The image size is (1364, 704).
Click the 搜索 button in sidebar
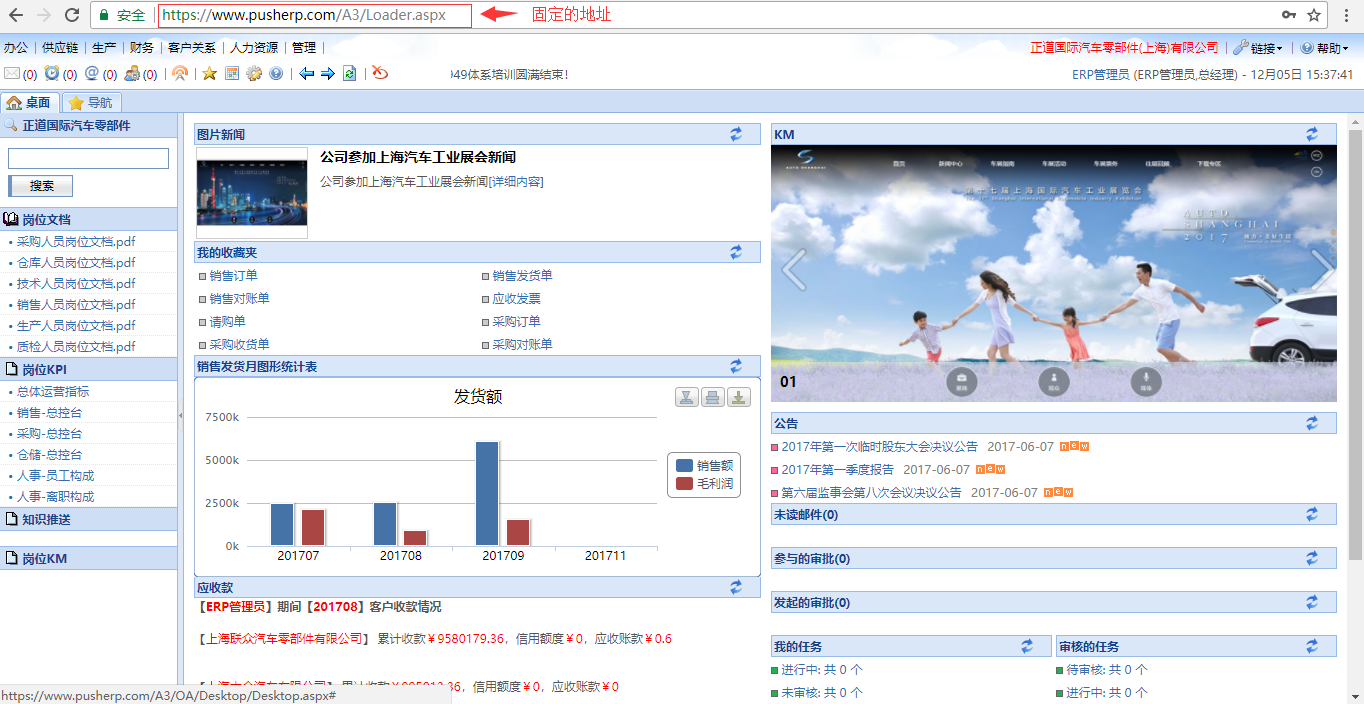click(41, 185)
